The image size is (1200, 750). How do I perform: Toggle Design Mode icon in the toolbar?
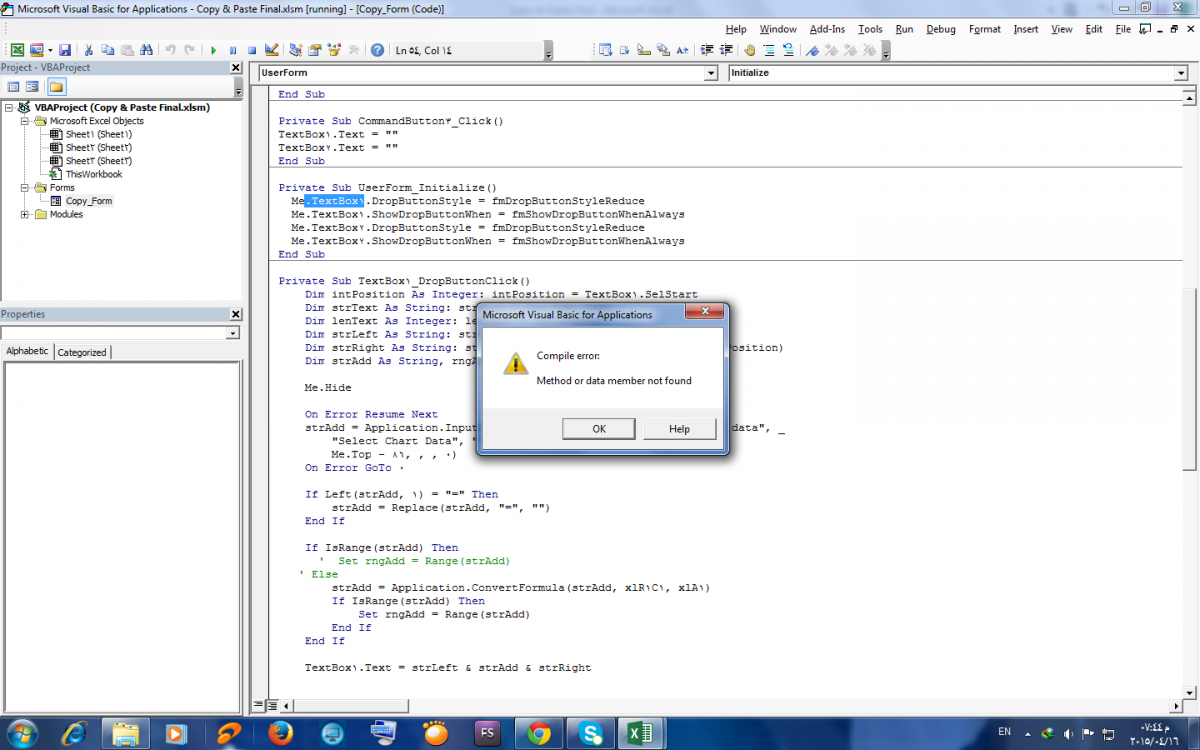tap(271, 49)
